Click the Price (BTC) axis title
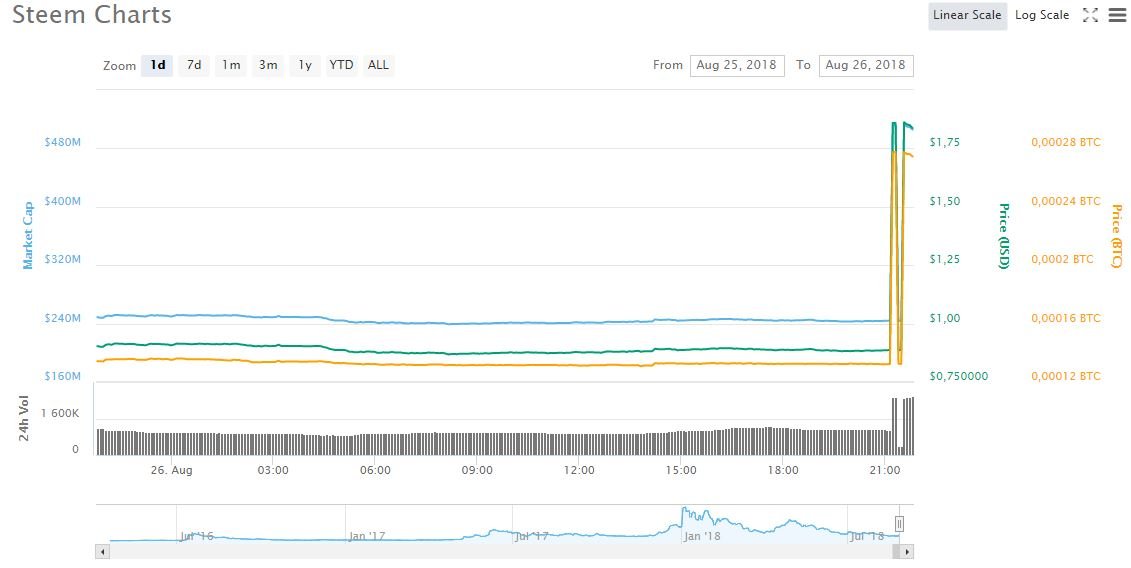This screenshot has width=1131, height=568. click(x=1116, y=236)
